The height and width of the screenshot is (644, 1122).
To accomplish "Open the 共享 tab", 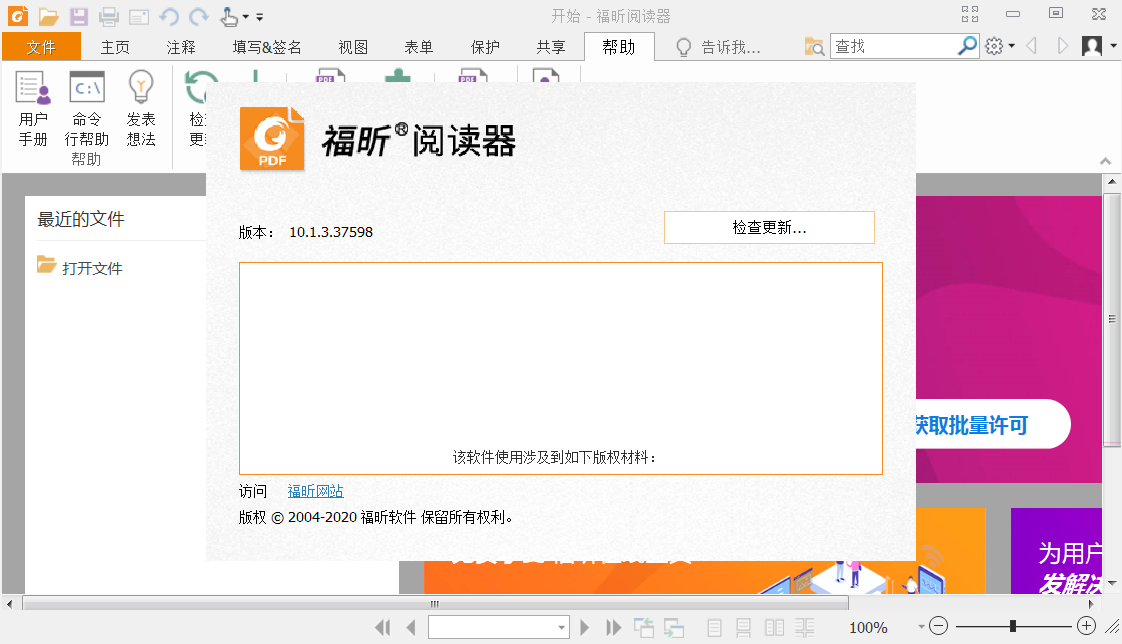I will coord(551,47).
